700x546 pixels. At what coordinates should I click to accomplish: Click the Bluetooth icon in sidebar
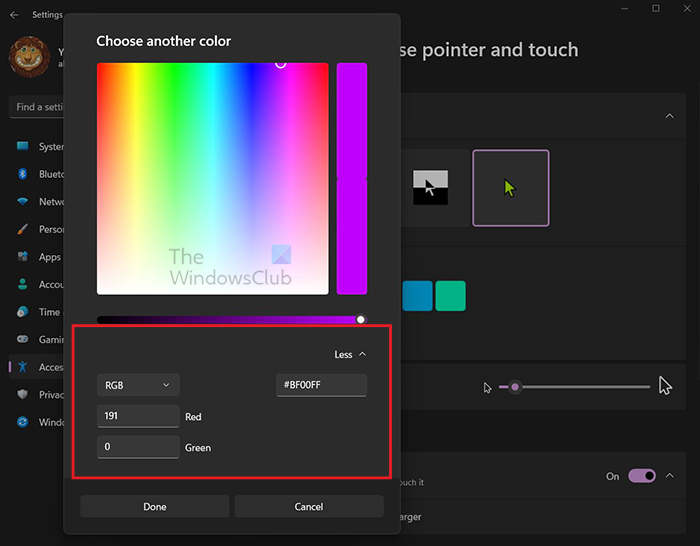[x=23, y=174]
